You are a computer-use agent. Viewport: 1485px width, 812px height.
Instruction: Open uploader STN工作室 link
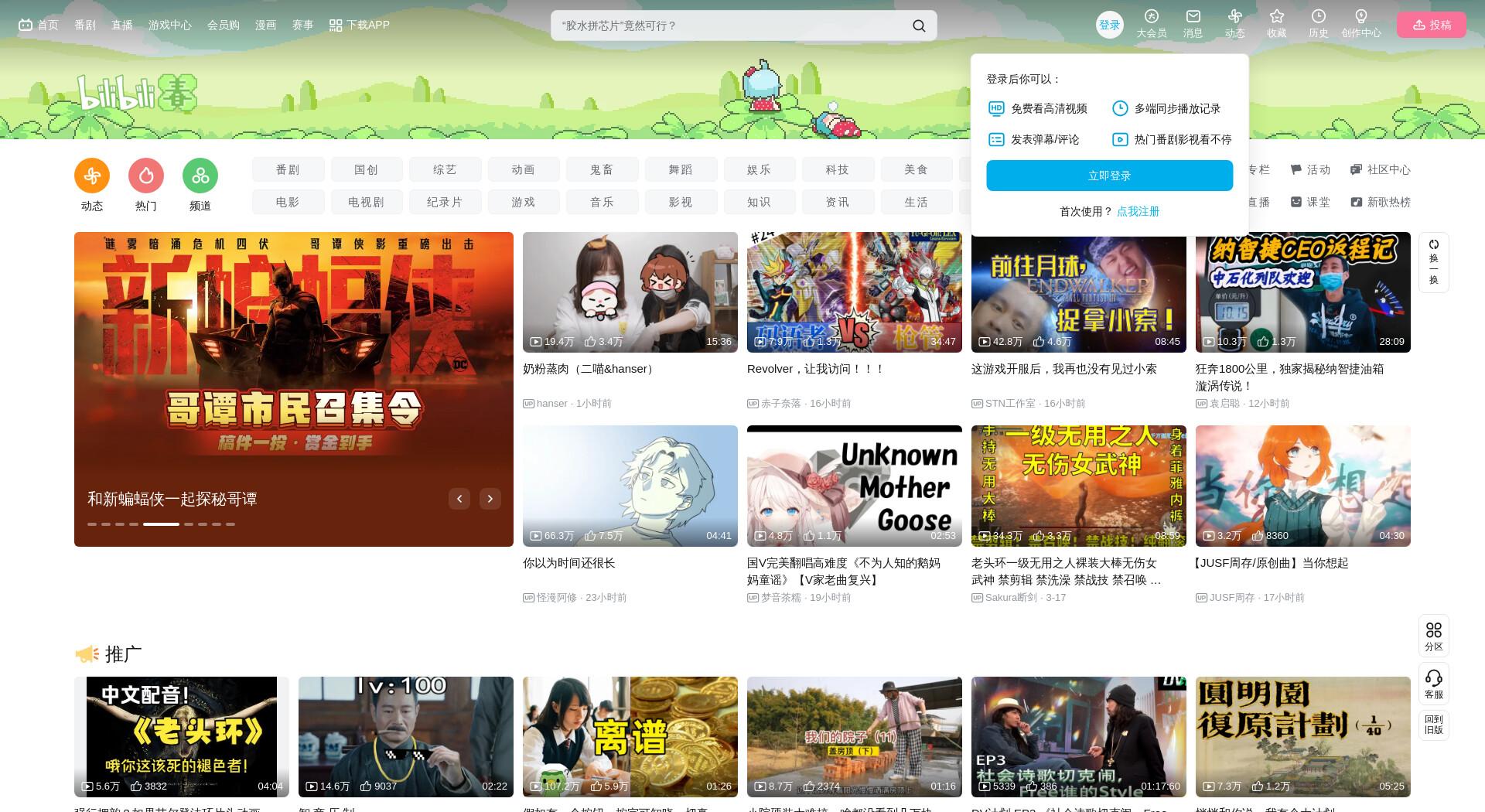tap(1010, 404)
